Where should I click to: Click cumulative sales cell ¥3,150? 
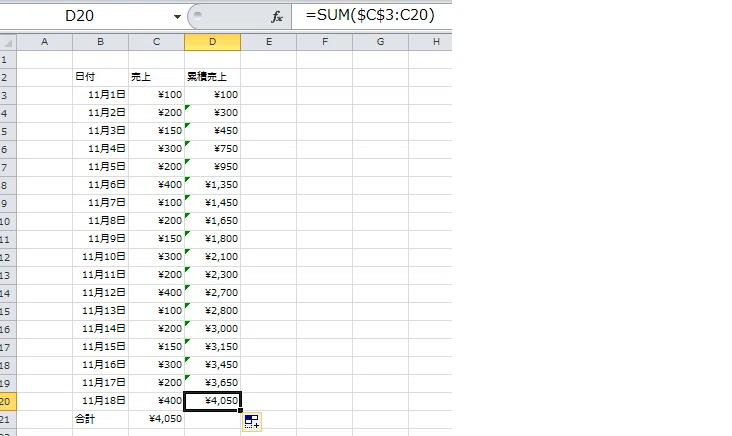pyautogui.click(x=212, y=347)
